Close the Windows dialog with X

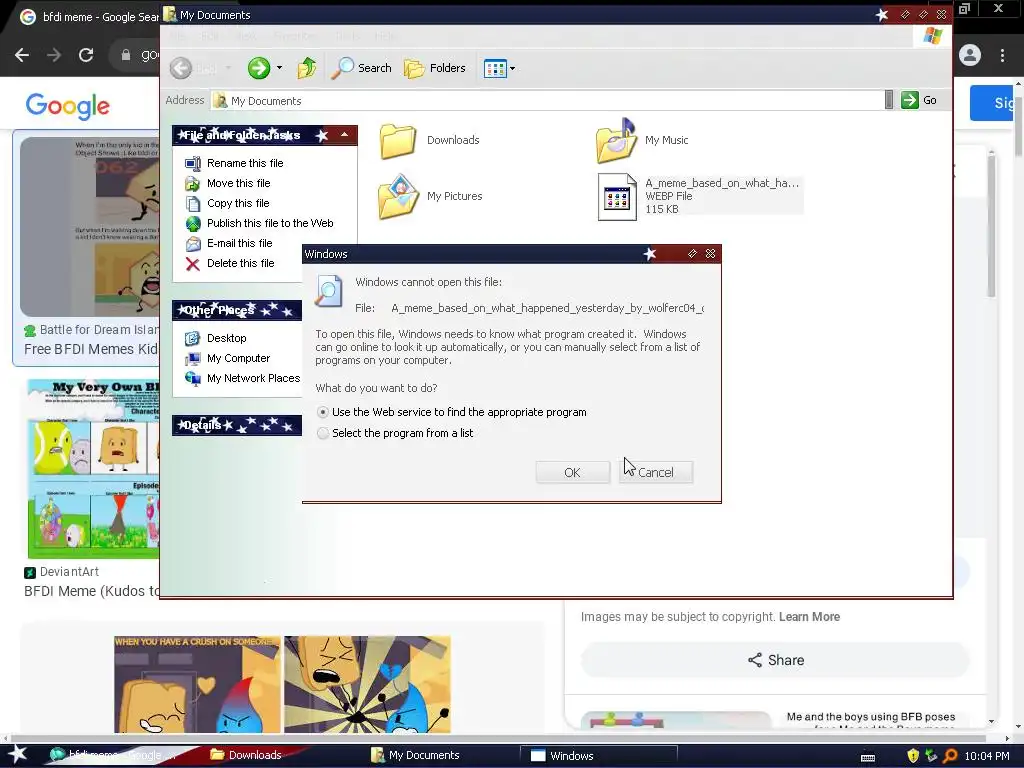pyautogui.click(x=710, y=254)
